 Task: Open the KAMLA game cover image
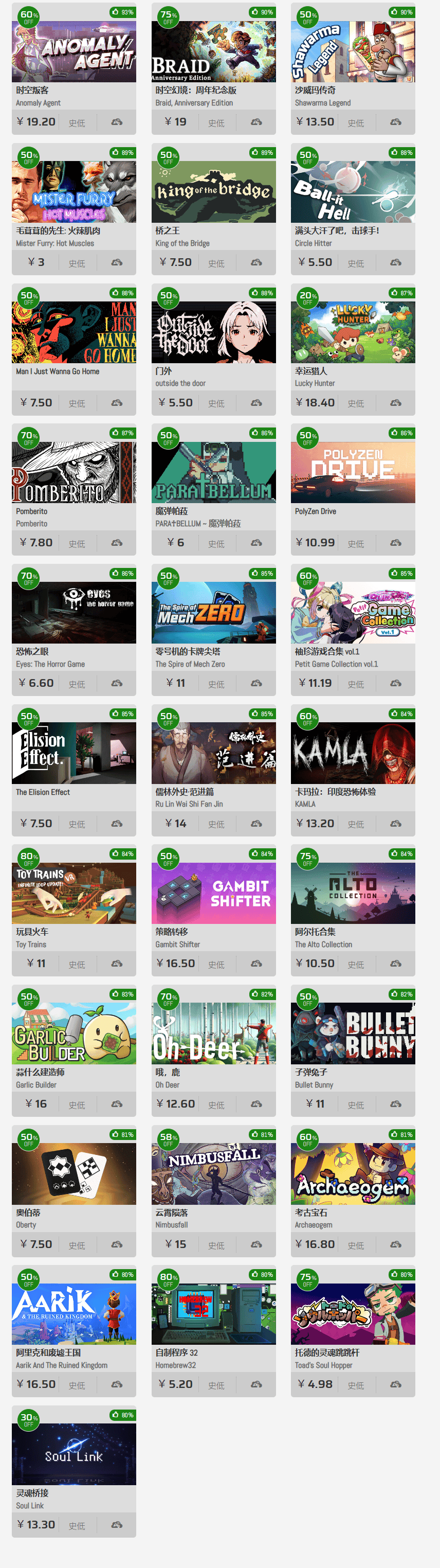pos(353,753)
